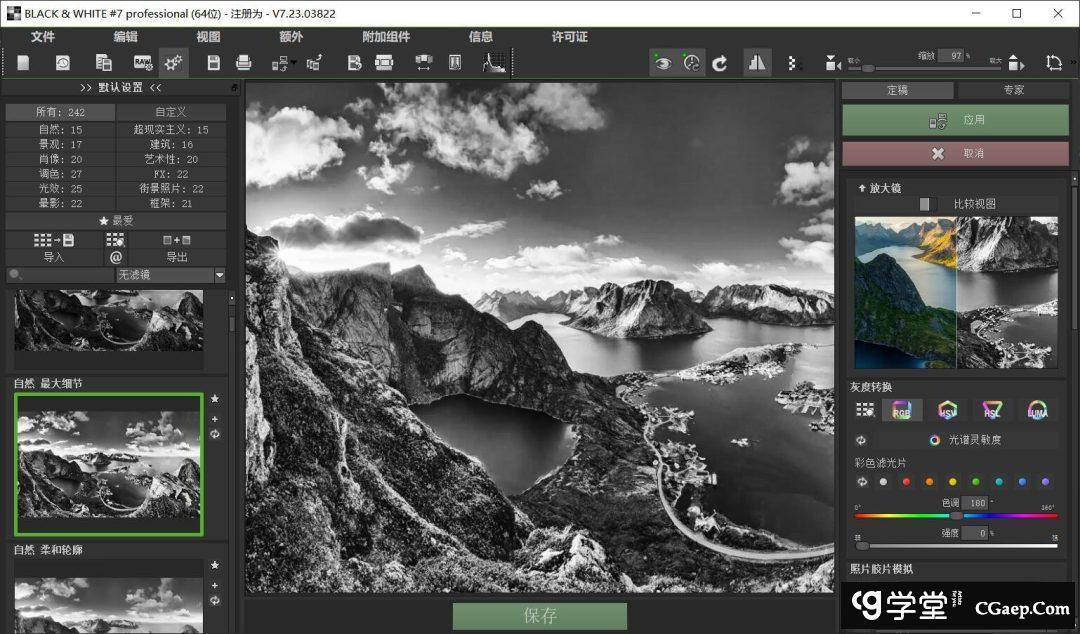The height and width of the screenshot is (634, 1080).
Task: Click the crop/rotate icon at toolbar right
Action: click(1053, 63)
